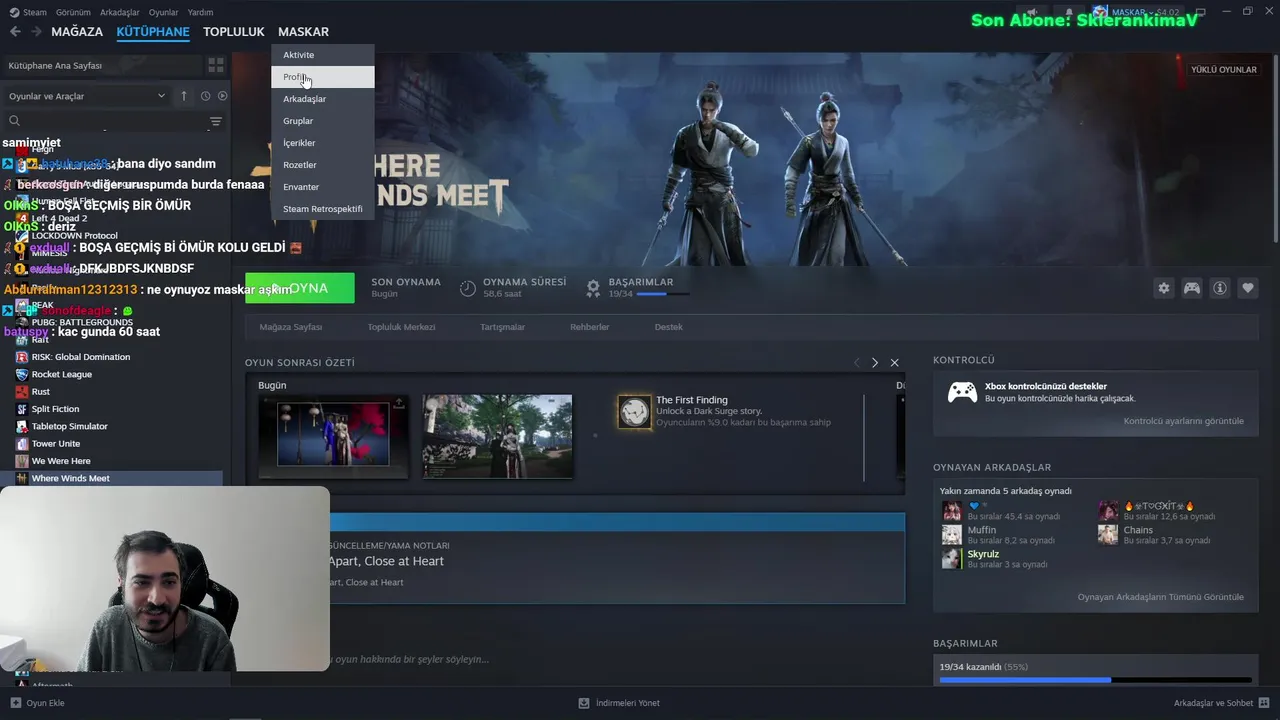Click Tabletop Simulator icon in list
The height and width of the screenshot is (720, 1280).
point(22,426)
